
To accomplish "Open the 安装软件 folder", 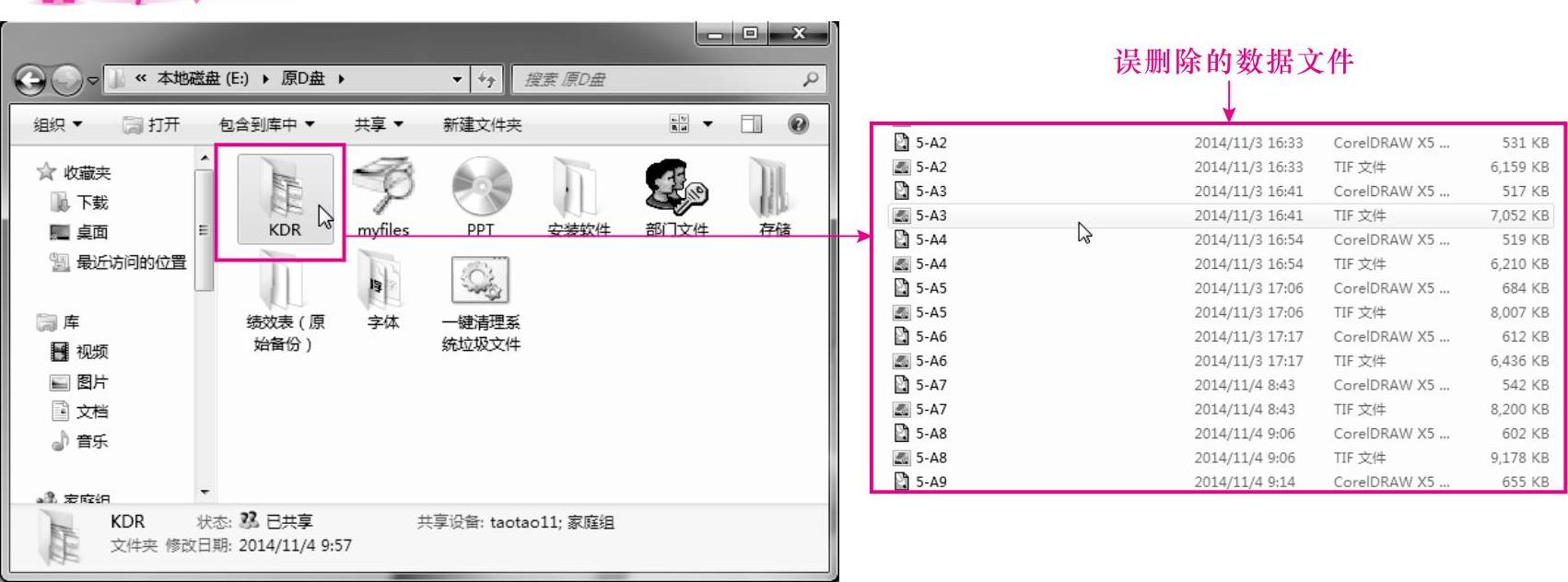I will tap(579, 187).
